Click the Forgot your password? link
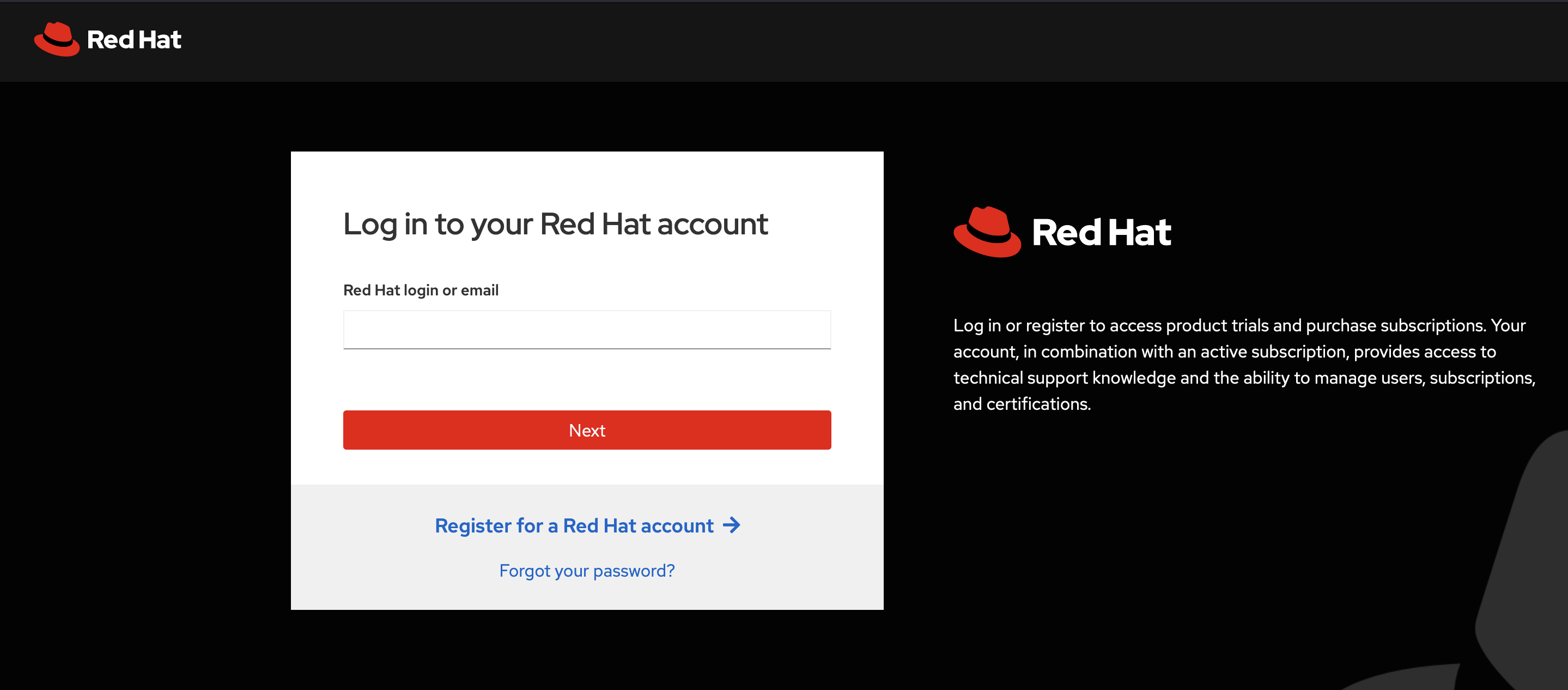This screenshot has height=690, width=1568. pyautogui.click(x=587, y=571)
